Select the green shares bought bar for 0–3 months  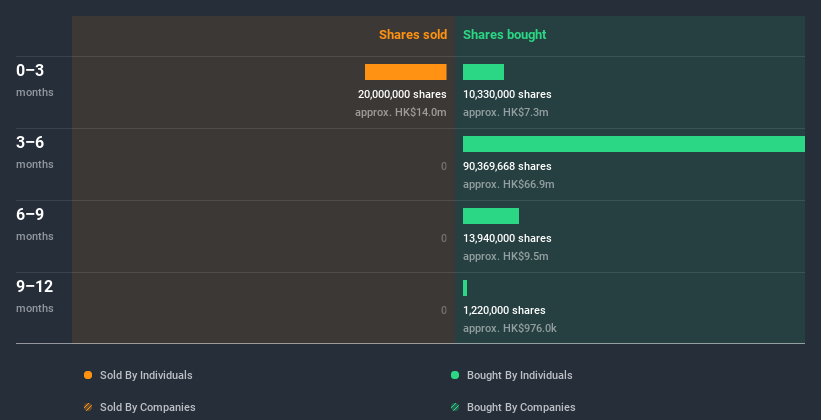click(x=483, y=72)
